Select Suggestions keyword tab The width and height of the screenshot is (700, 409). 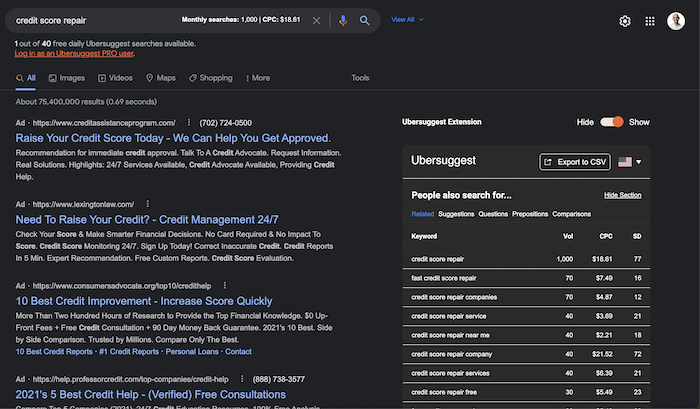[456, 214]
